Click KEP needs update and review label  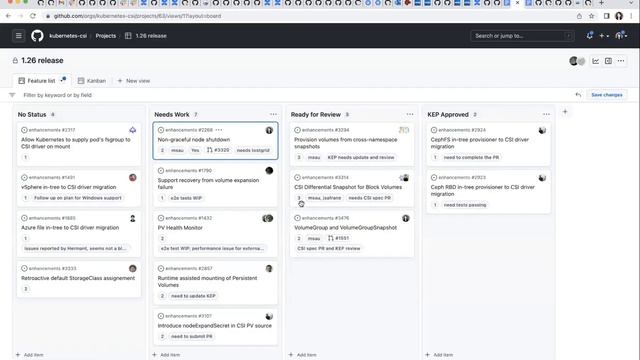(x=361, y=157)
